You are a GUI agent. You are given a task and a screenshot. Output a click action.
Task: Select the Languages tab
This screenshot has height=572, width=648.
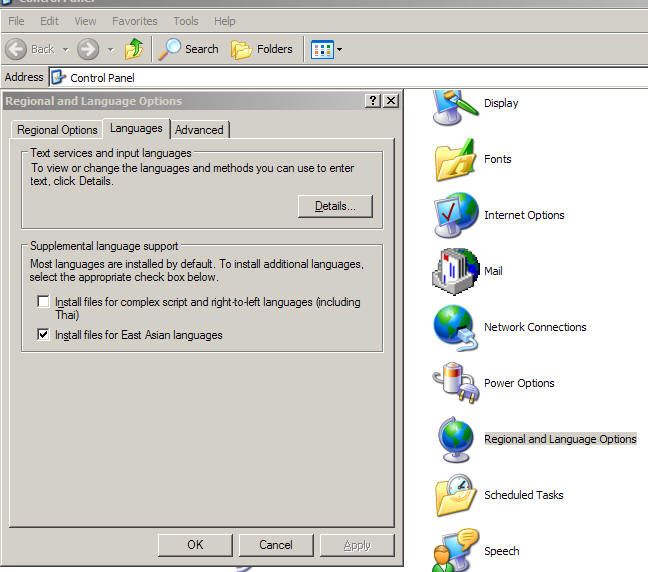(136, 129)
